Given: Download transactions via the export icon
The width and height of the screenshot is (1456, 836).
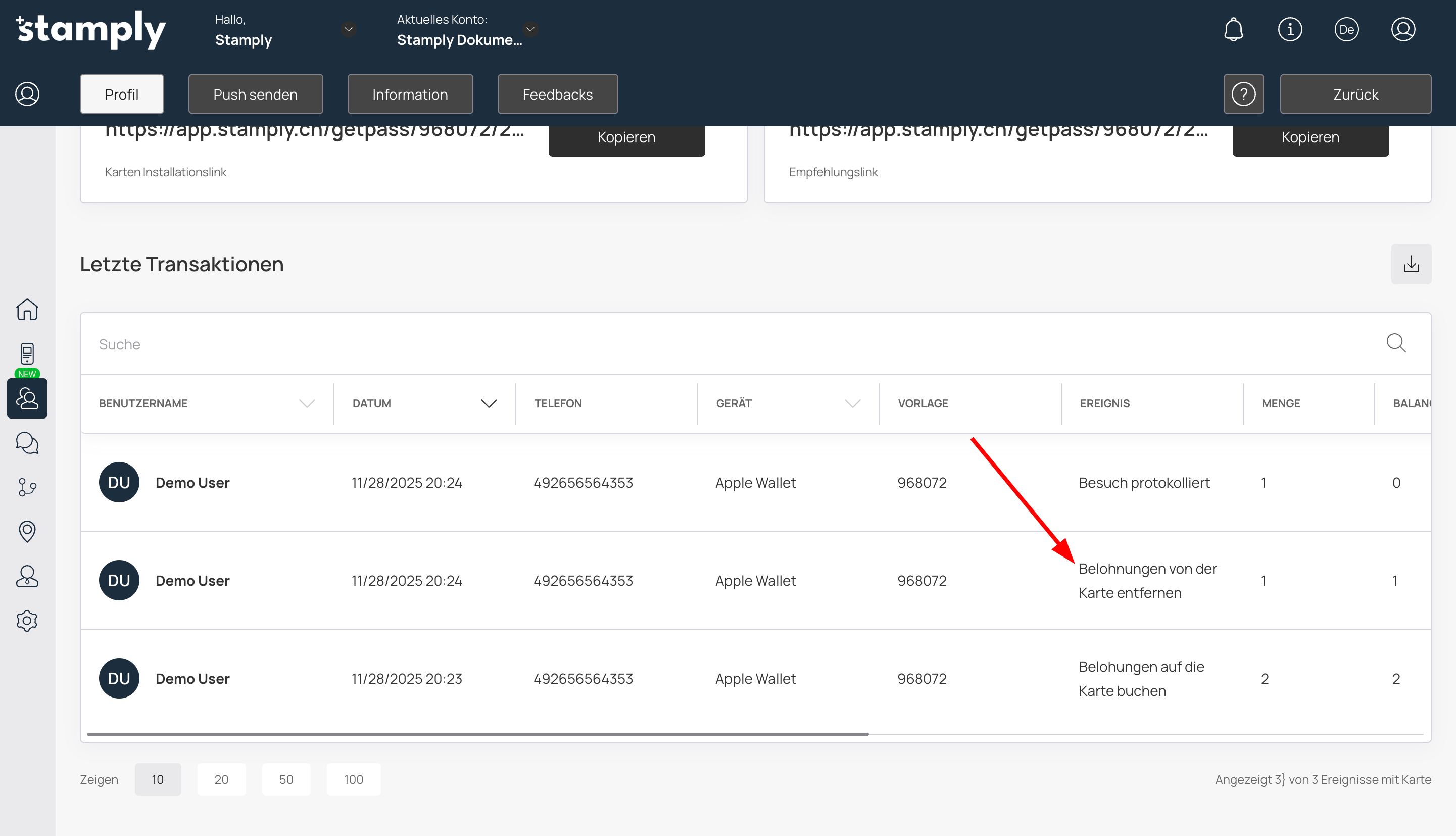Looking at the screenshot, I should [x=1411, y=264].
